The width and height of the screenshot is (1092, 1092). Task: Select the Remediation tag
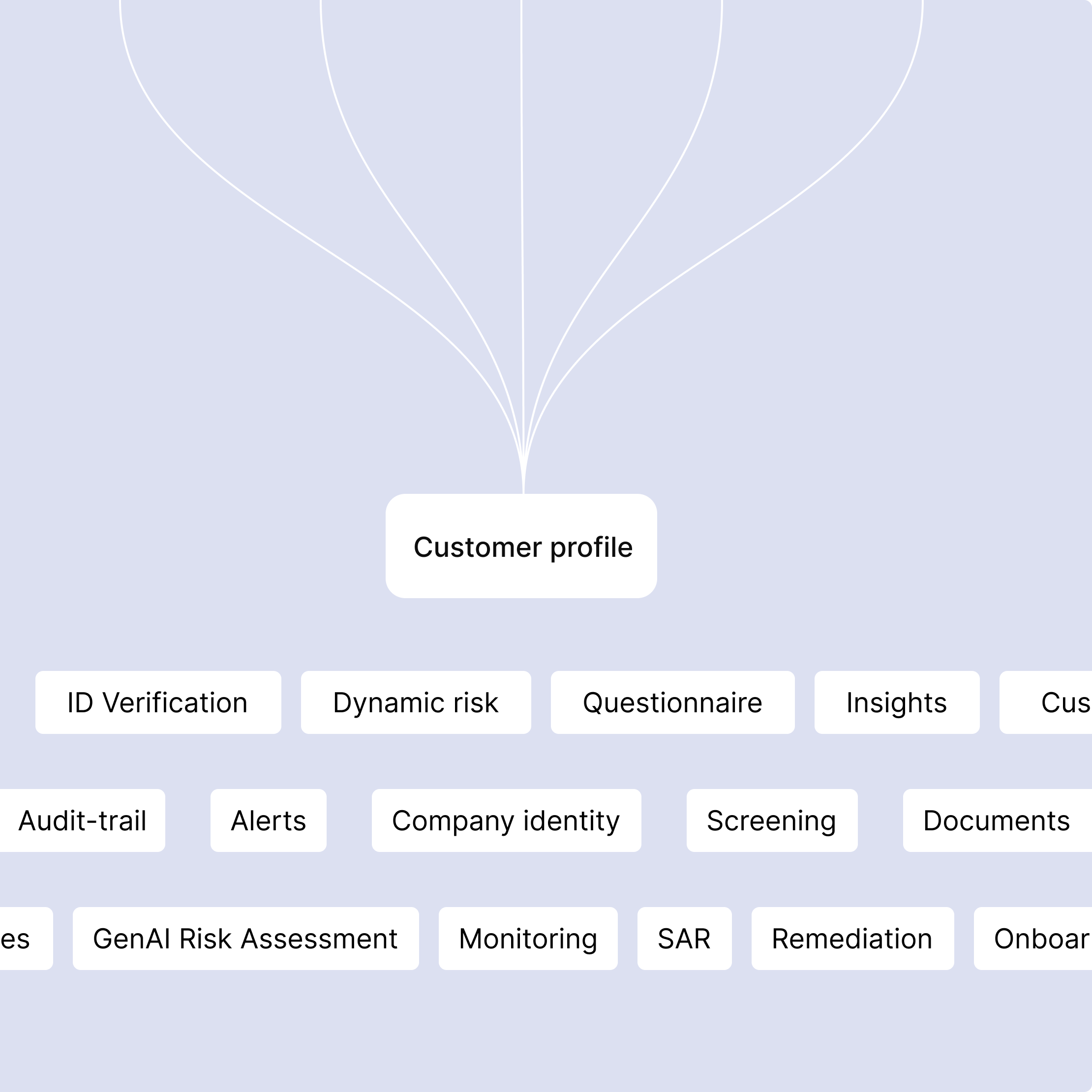click(853, 939)
